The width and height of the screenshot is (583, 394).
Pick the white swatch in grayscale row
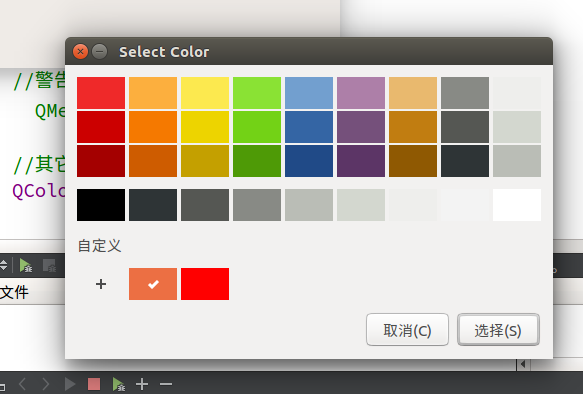point(517,205)
